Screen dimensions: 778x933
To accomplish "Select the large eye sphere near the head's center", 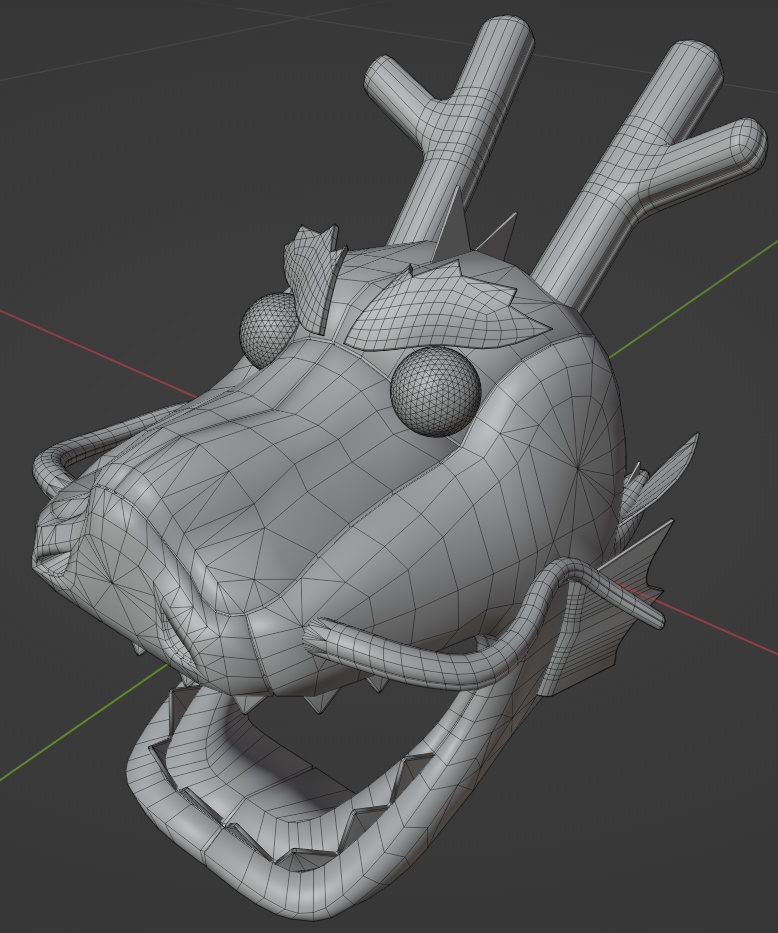I will [435, 391].
